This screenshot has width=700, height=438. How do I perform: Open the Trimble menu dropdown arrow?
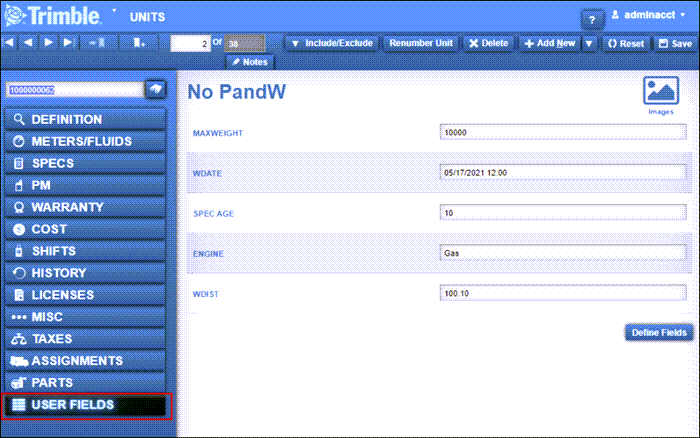[114, 10]
